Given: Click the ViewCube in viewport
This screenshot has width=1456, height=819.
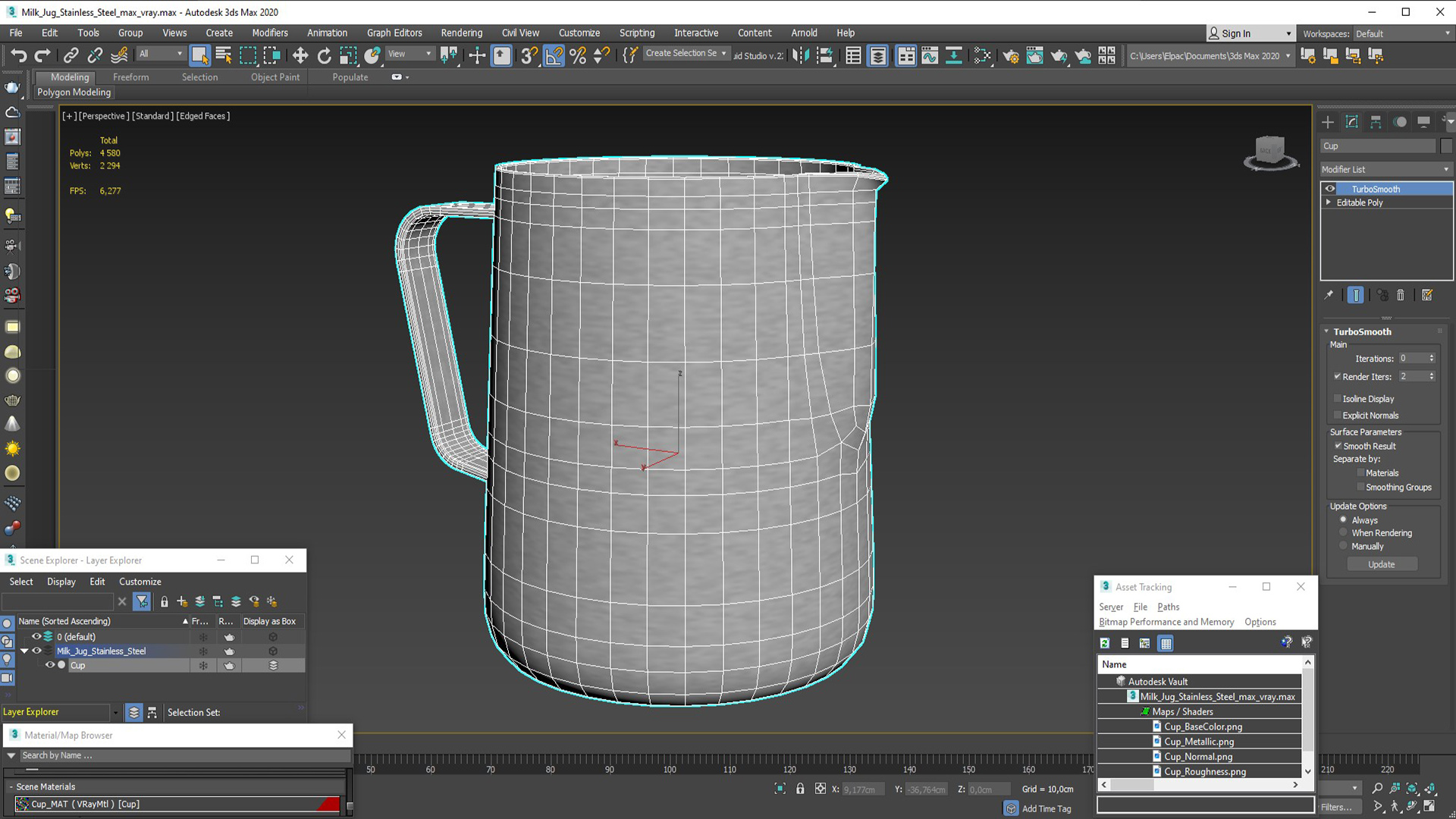Looking at the screenshot, I should tap(1271, 152).
